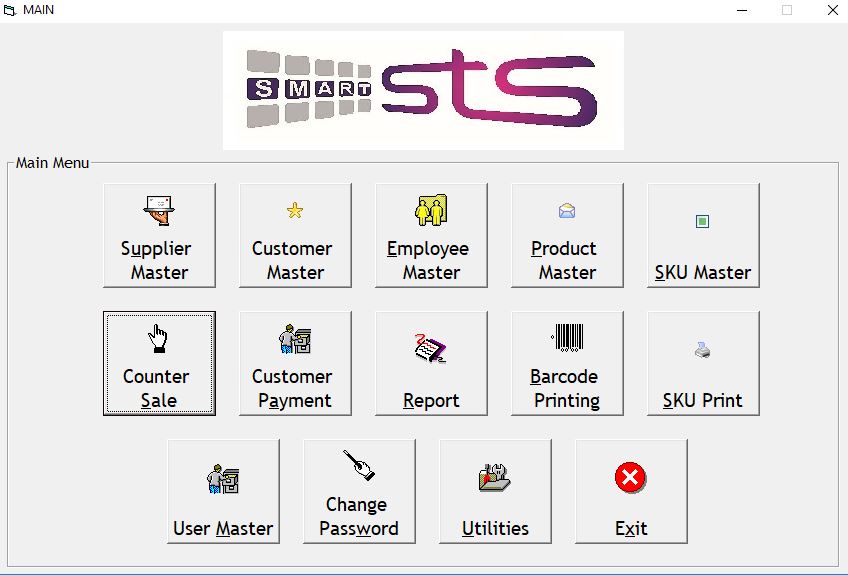Launch Counter Sale with the pointing hand icon
Screen dimensions: 848x575
(159, 363)
